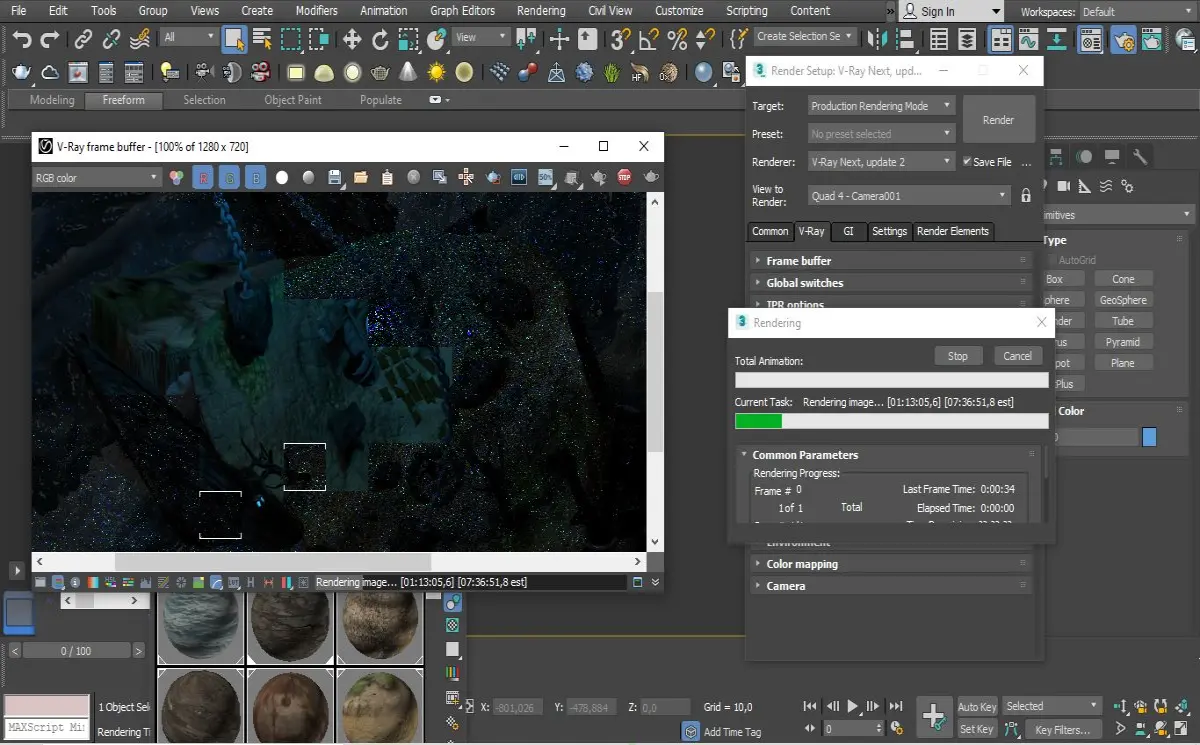Screen dimensions: 1200x745
Task: Click the 0 / 100 time slider
Action: click(76, 651)
